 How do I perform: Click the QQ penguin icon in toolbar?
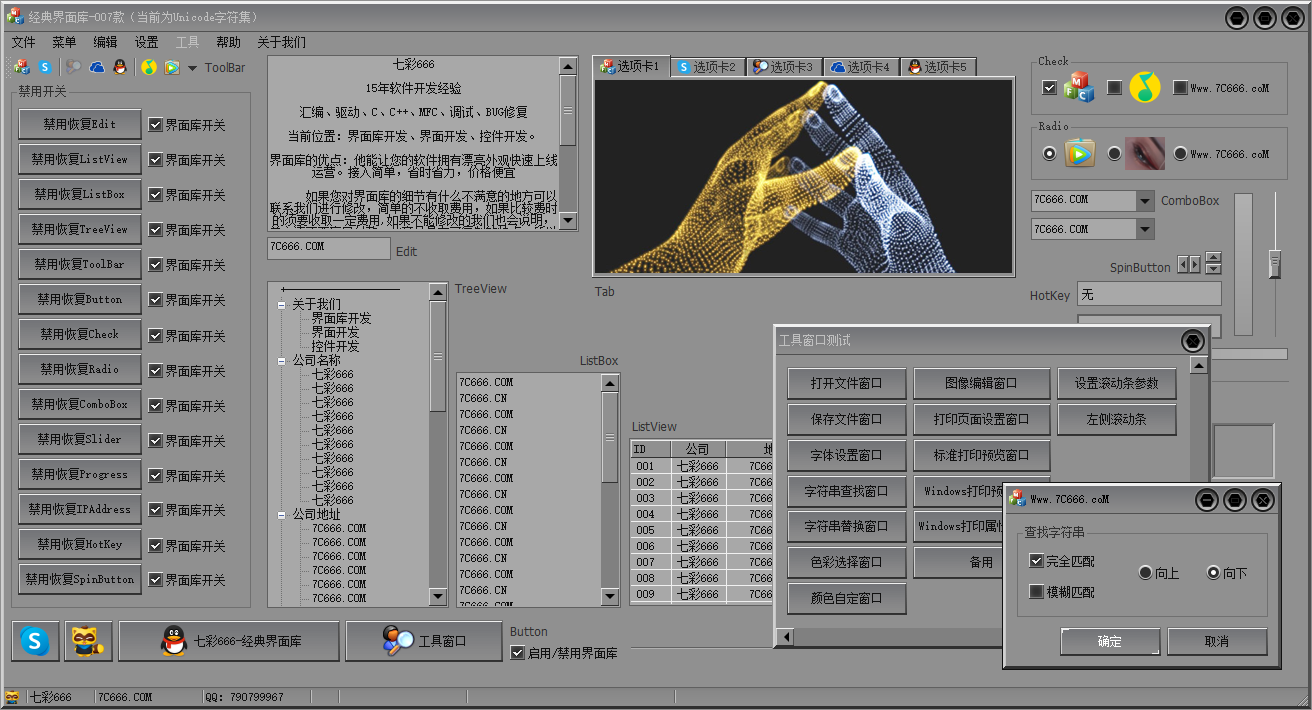(120, 67)
